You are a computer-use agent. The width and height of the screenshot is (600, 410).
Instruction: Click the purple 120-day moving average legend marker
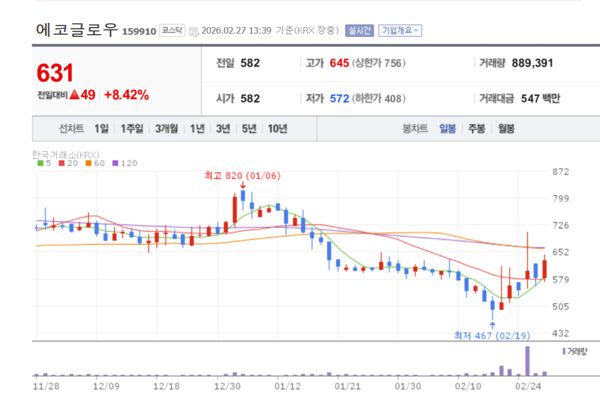pos(115,163)
